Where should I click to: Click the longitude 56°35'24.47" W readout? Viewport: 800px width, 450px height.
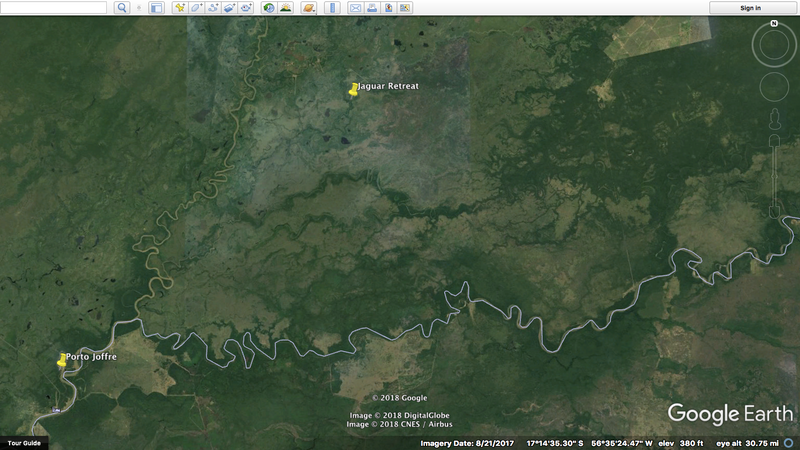(621, 443)
